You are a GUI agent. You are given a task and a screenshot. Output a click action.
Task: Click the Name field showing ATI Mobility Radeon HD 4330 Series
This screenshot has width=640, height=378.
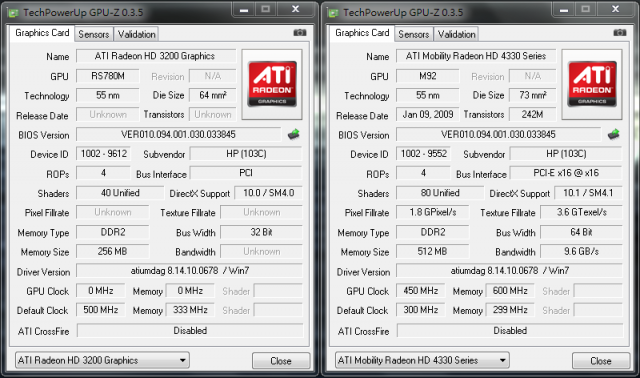coord(476,56)
